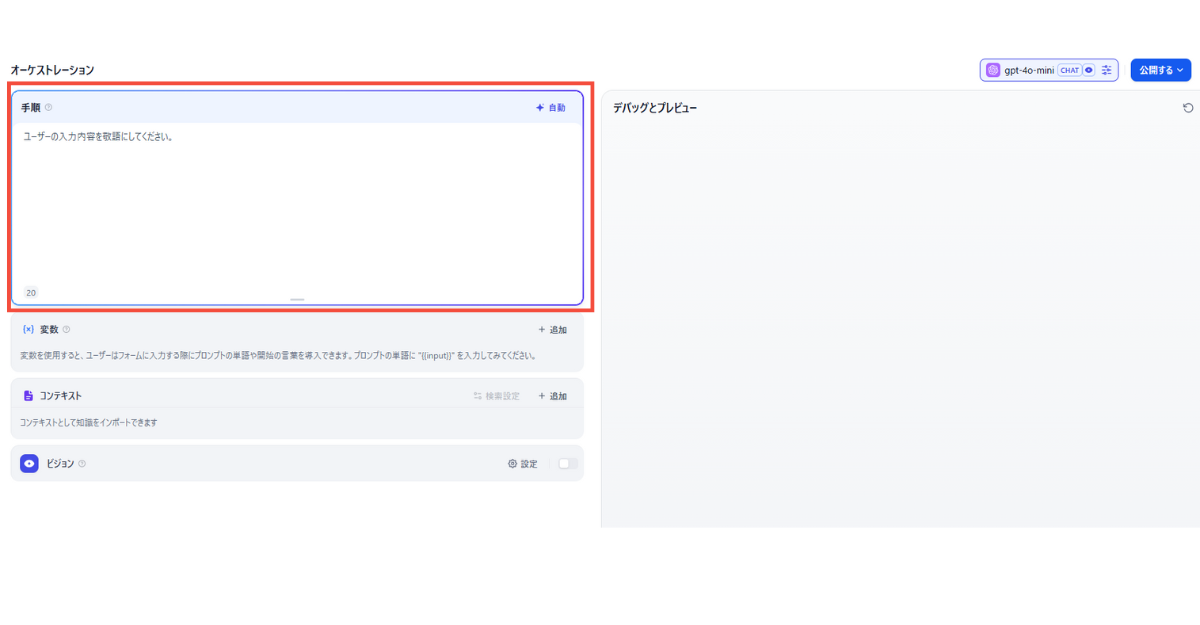The image size is (1200, 625).
Task: Open 検索設定 retrieval settings
Action: (496, 396)
